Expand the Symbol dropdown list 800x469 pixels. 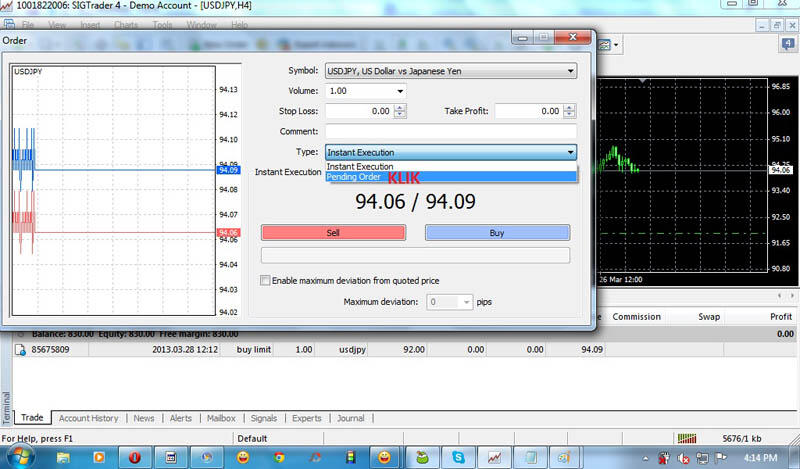click(x=570, y=71)
